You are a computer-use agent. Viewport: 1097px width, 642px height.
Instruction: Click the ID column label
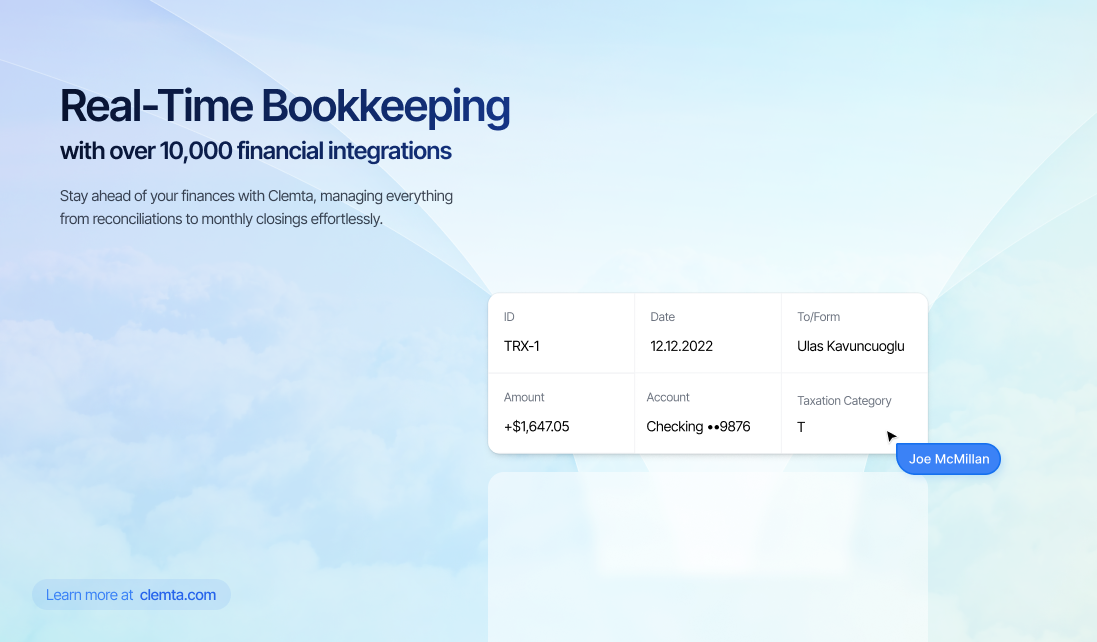click(x=509, y=317)
